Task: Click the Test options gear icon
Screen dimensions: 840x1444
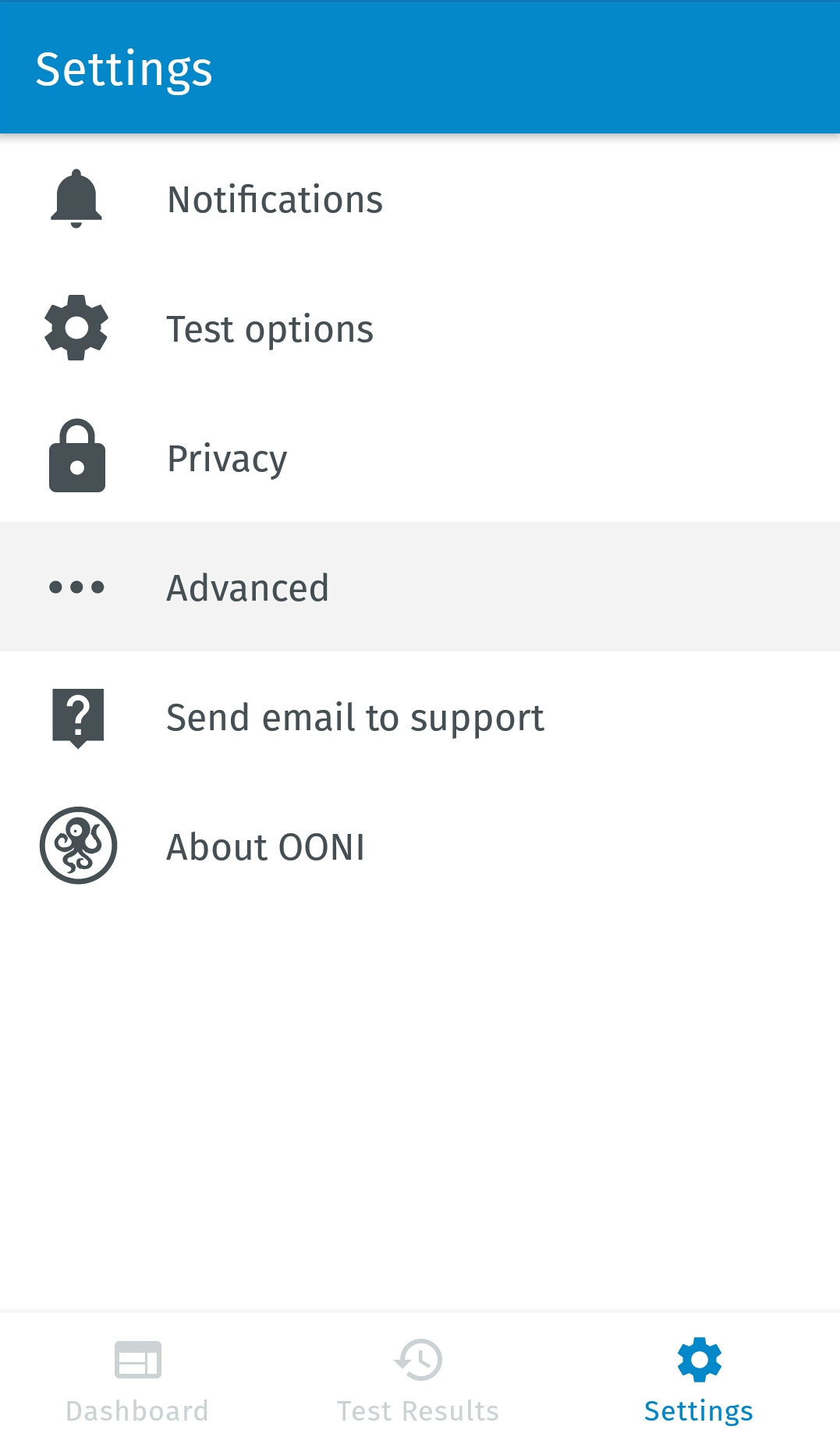Action: point(76,328)
